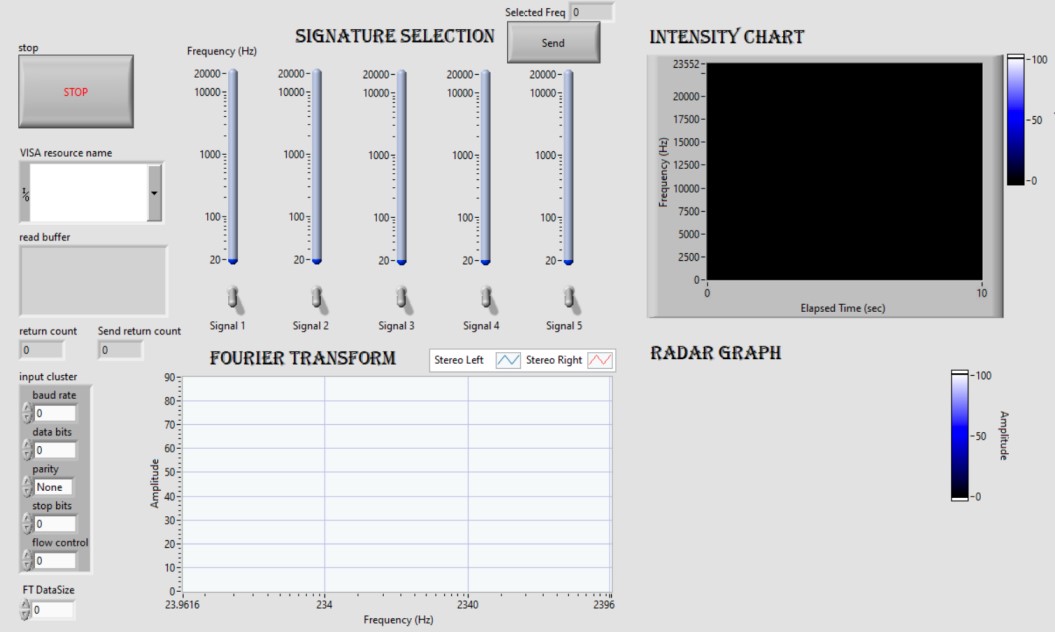
Task: Click the Stereo Right legend label
Action: 554,360
